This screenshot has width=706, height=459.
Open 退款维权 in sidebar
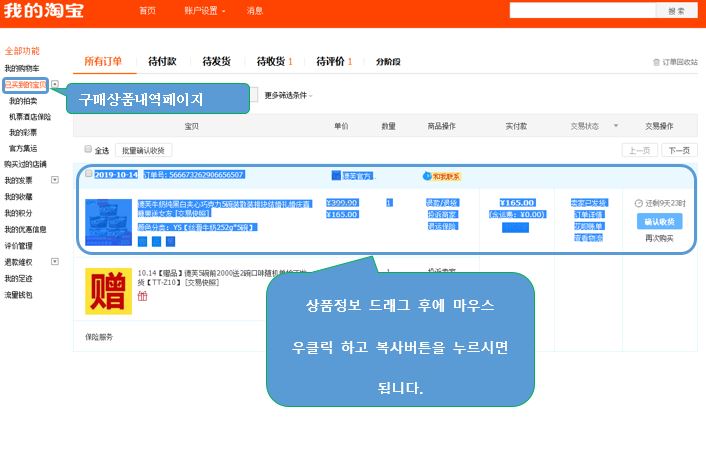tap(18, 262)
